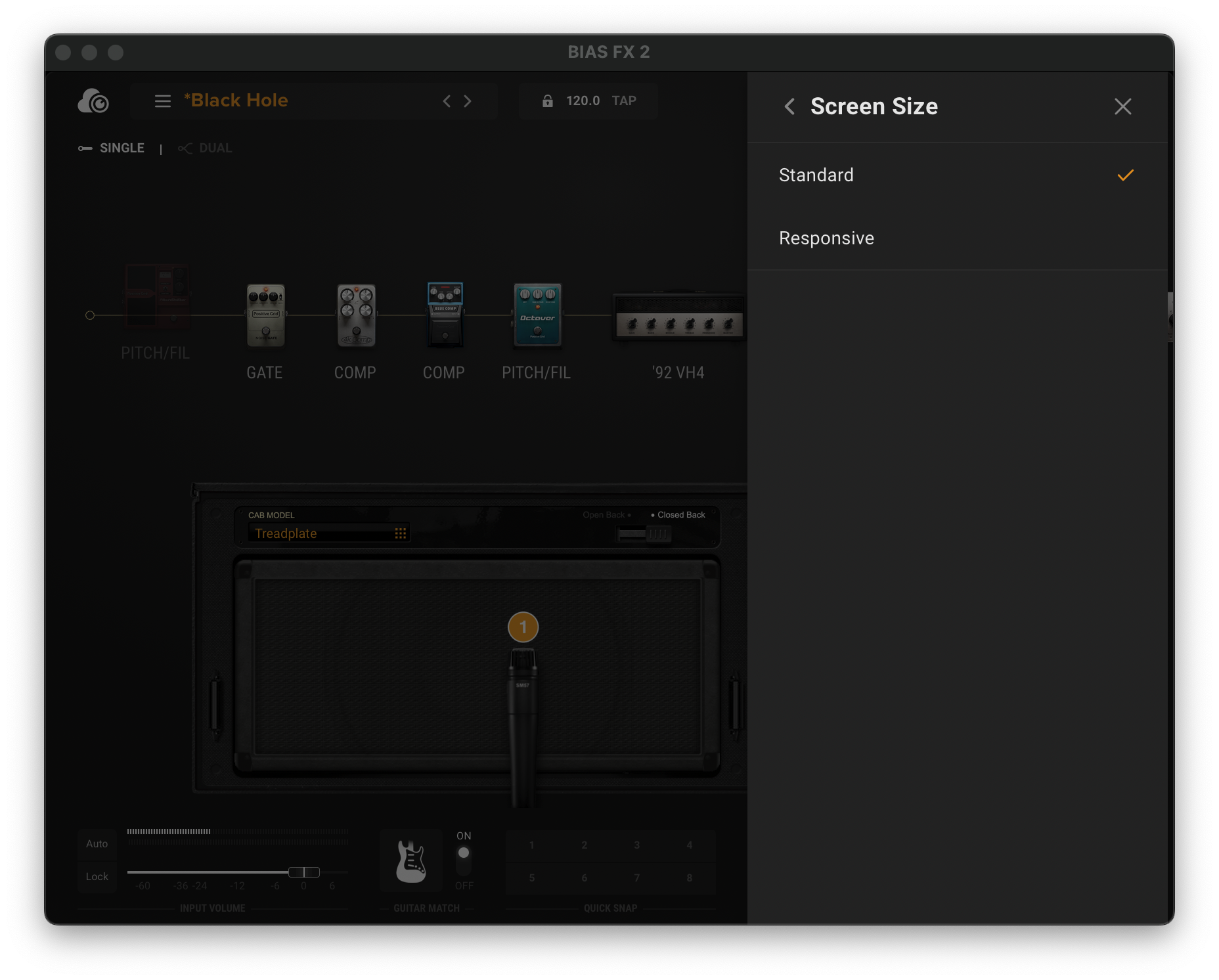Select the GATE pedal
Screen dimensions: 1219x980
click(x=266, y=315)
